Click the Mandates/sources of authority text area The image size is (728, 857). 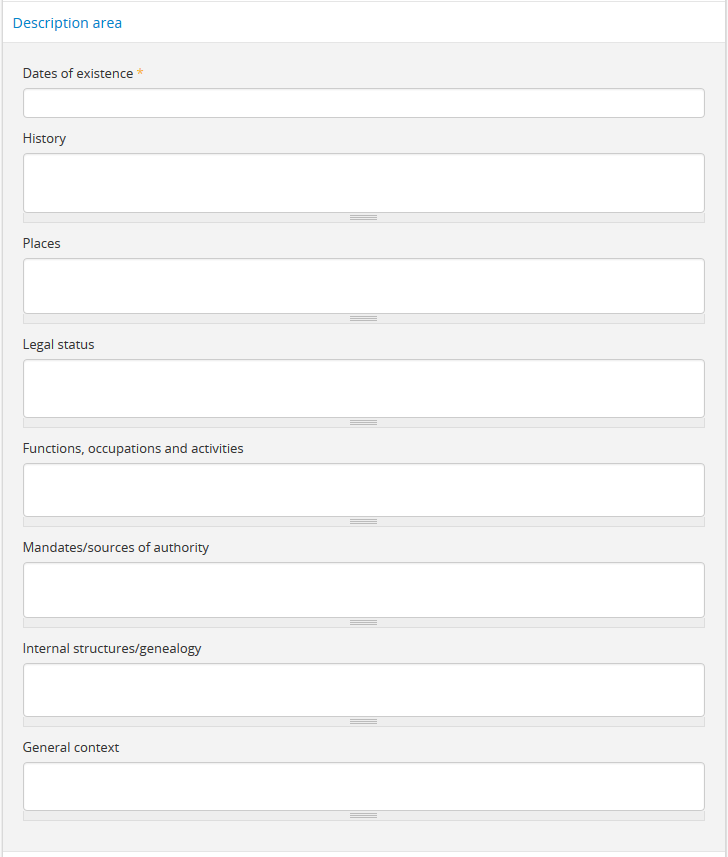[363, 590]
